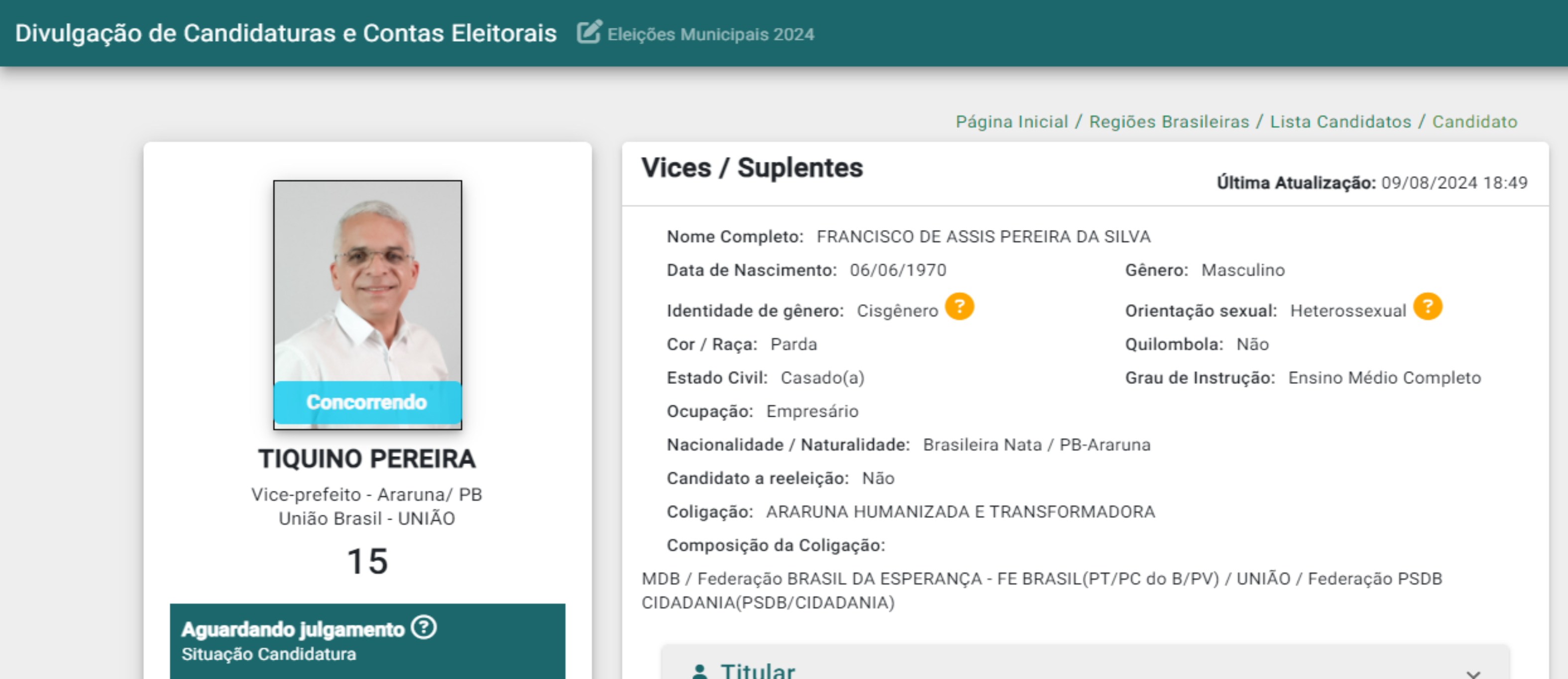Click the Divulgação de Candidaturas e Contas Eleitorais title
This screenshot has width=1568, height=679.
point(286,33)
